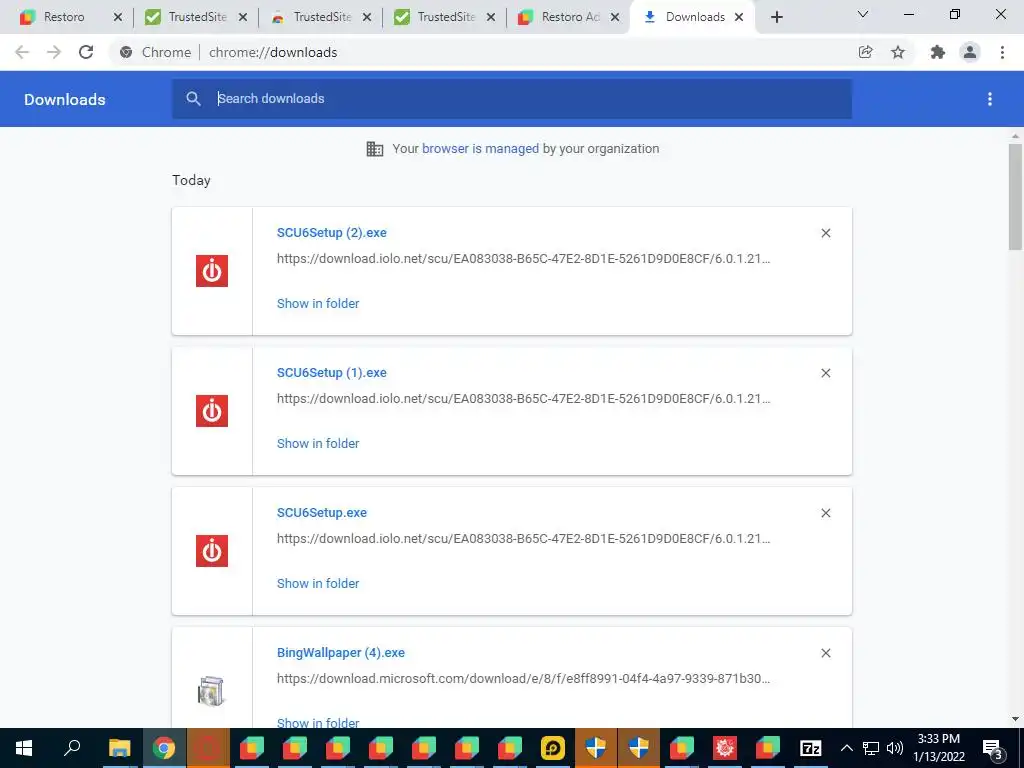Open the yellow circular app taskbar icon
Viewport: 1024px width, 768px height.
tap(552, 748)
